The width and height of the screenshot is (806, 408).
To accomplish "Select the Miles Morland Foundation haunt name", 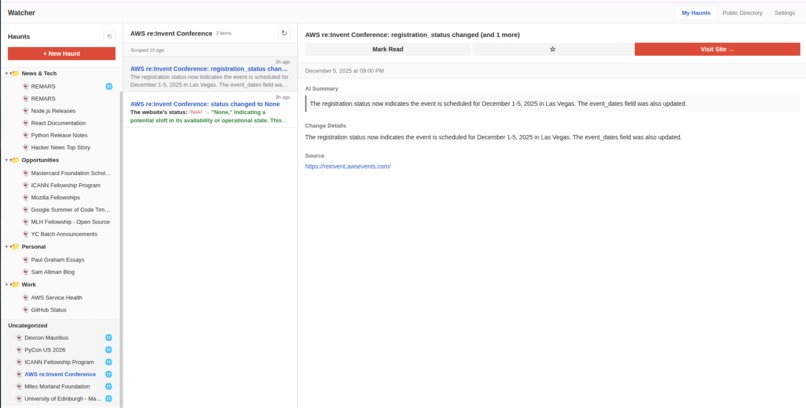I will click(57, 386).
